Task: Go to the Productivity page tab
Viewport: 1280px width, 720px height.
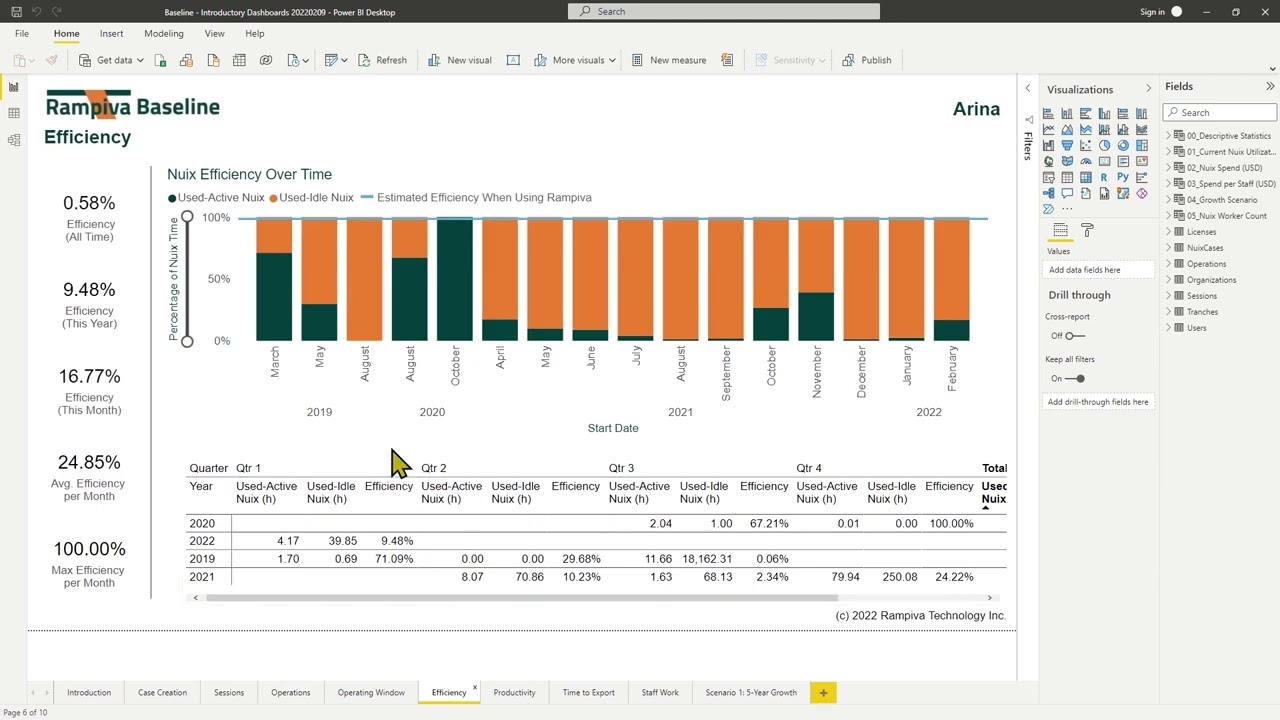Action: [514, 692]
